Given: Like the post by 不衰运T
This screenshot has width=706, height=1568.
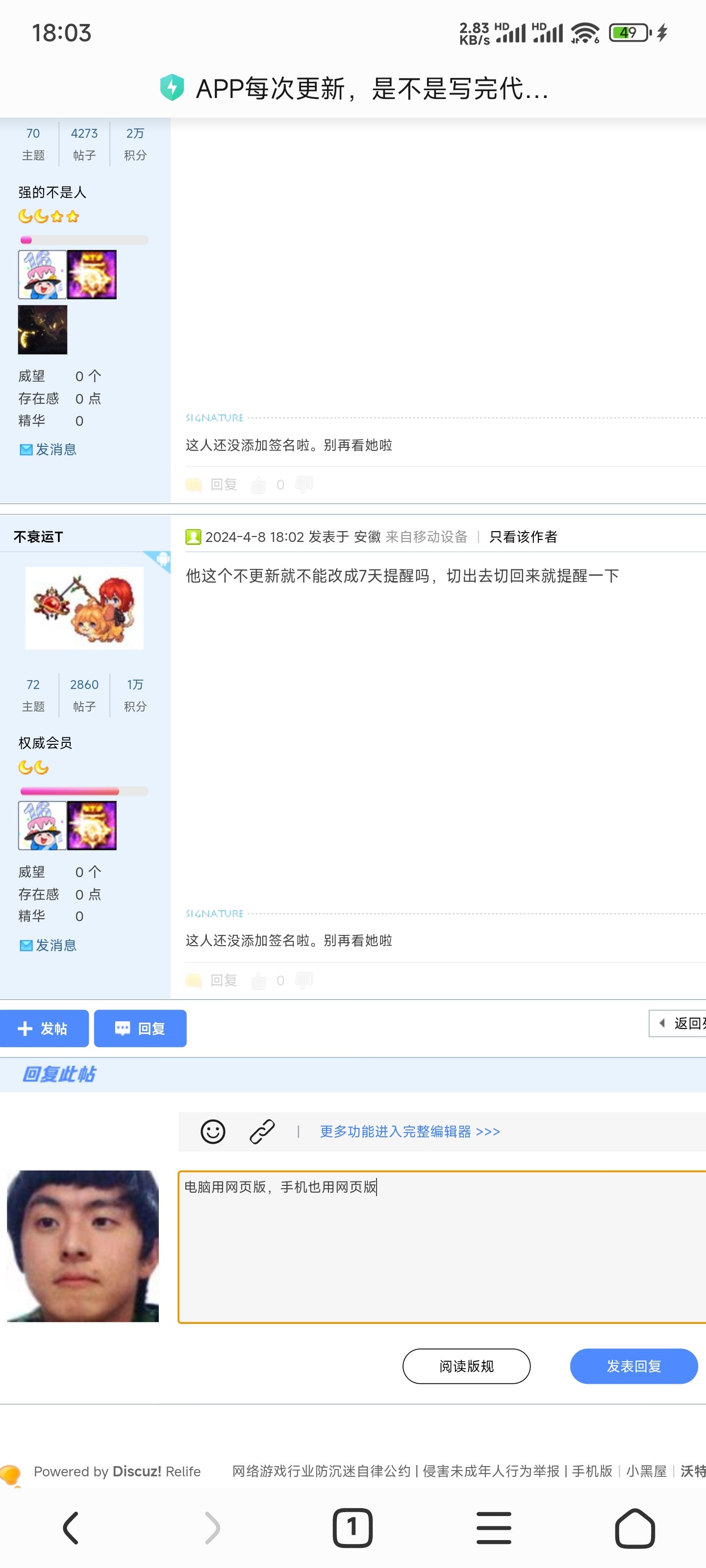Looking at the screenshot, I should [x=259, y=980].
